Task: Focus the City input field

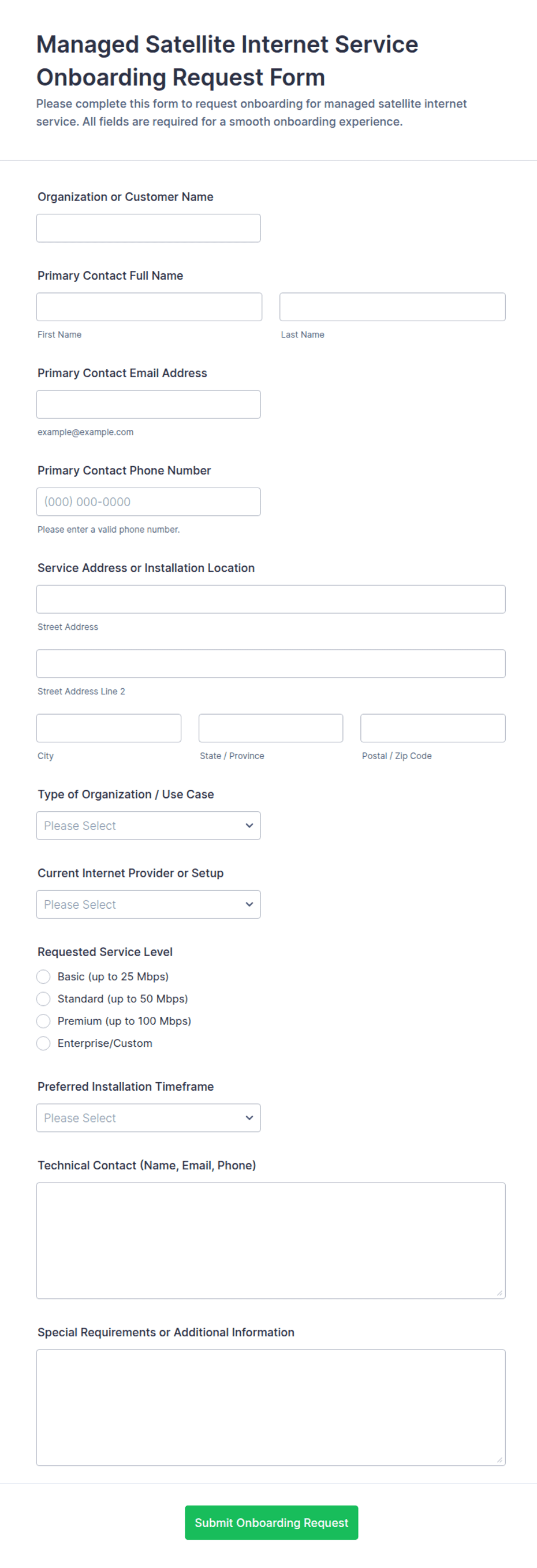Action: pos(109,728)
